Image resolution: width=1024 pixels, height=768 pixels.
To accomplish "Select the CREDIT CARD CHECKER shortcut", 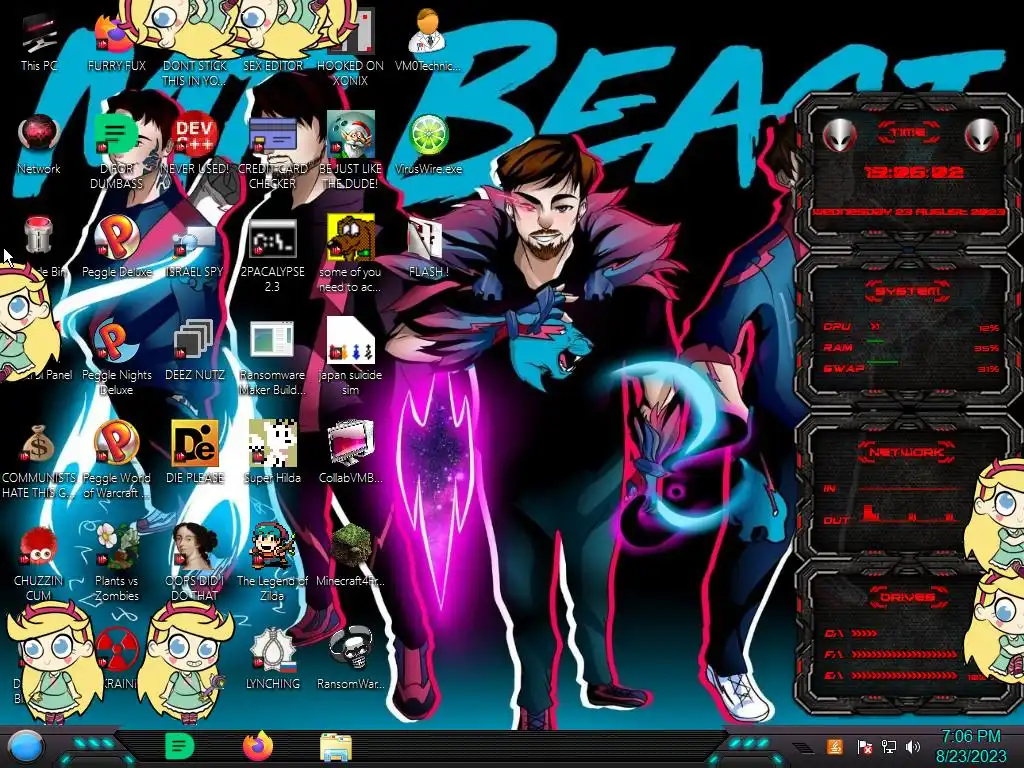I will click(272, 152).
